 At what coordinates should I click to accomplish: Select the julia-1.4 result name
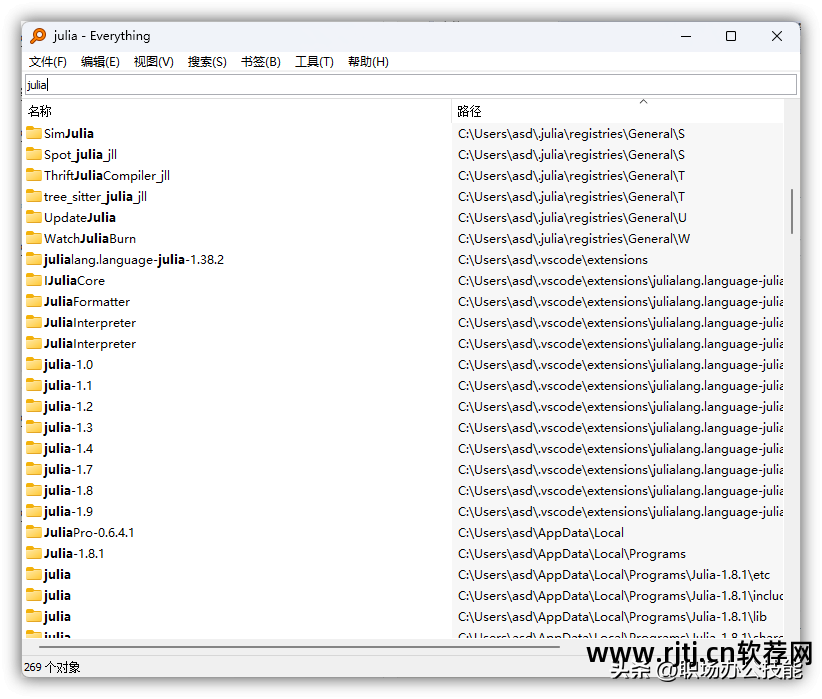coord(68,448)
